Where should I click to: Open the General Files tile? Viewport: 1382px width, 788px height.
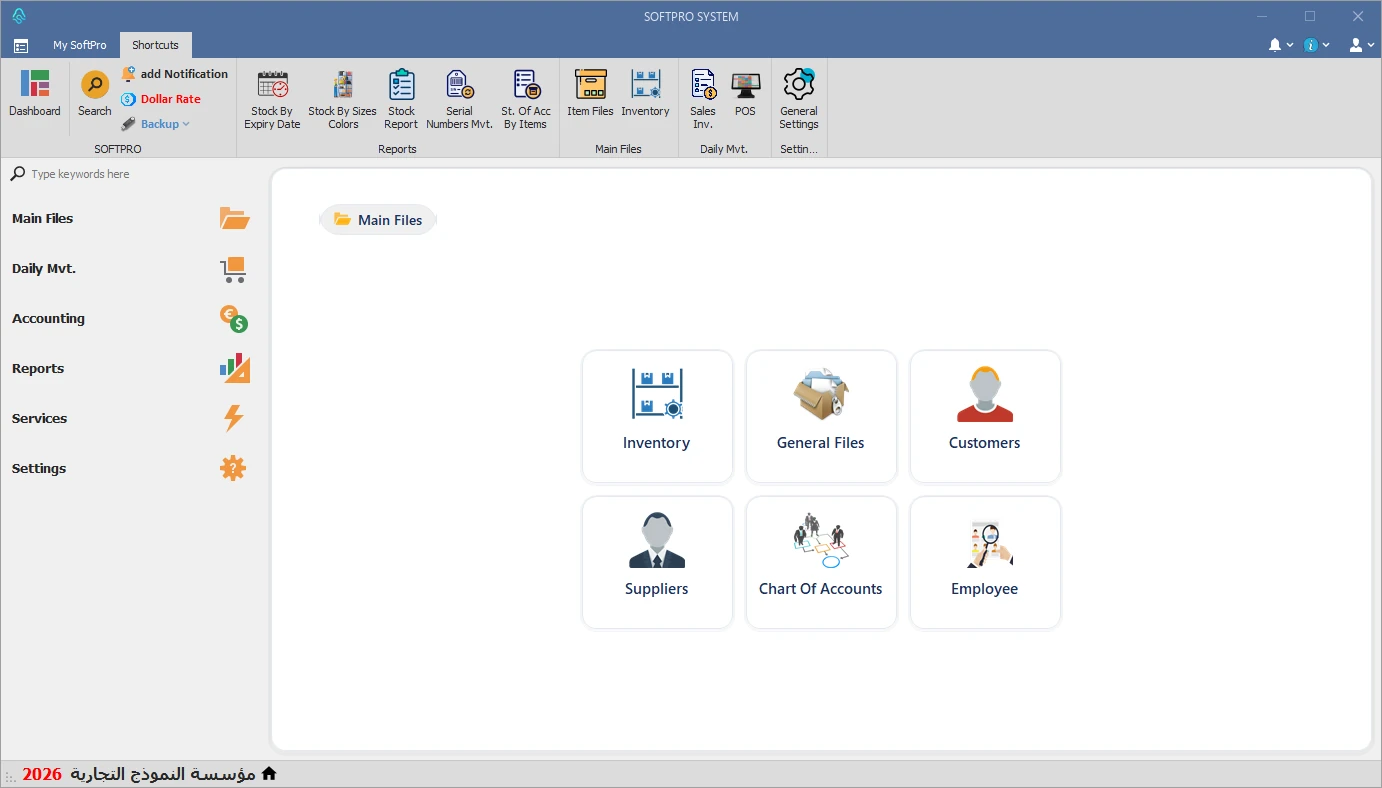[821, 416]
